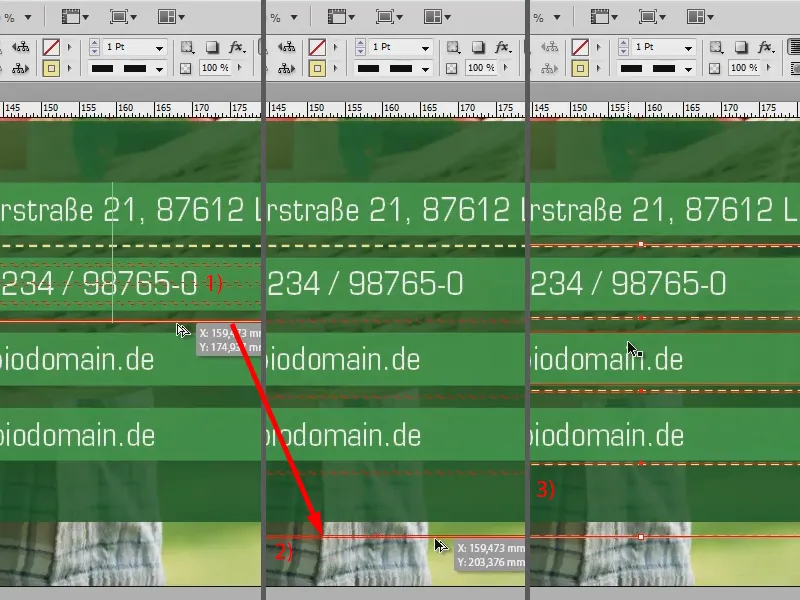Click the stroke color swatch in middle panel

click(x=317, y=47)
